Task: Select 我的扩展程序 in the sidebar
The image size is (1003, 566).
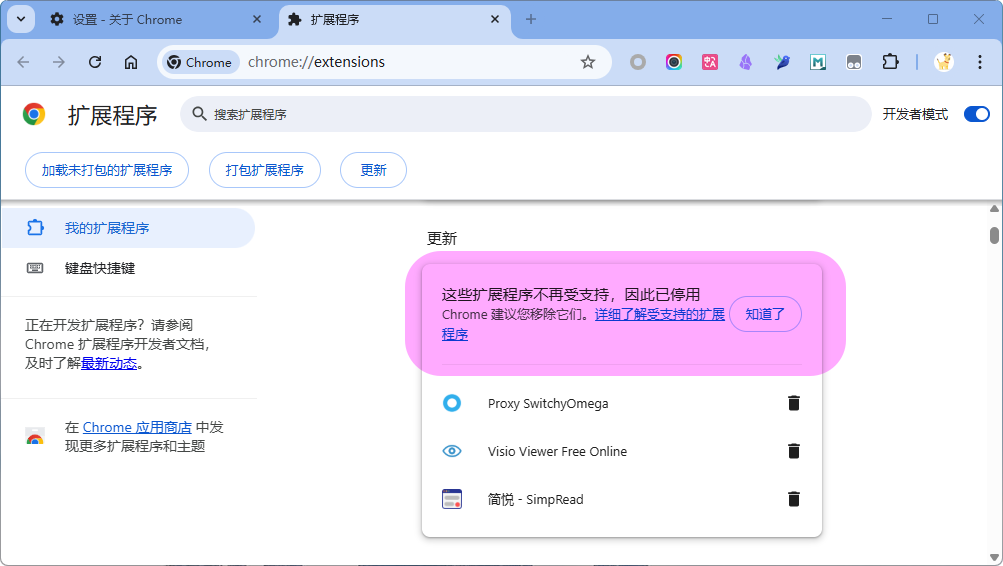Action: pos(128,228)
